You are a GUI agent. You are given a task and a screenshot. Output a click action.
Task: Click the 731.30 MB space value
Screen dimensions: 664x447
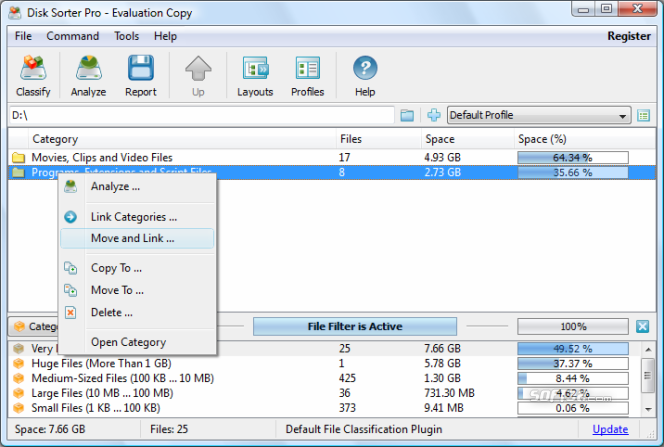tap(449, 393)
